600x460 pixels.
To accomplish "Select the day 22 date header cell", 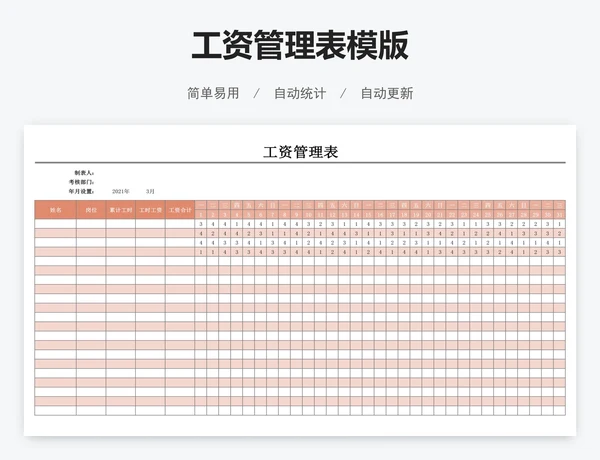I will click(x=452, y=215).
